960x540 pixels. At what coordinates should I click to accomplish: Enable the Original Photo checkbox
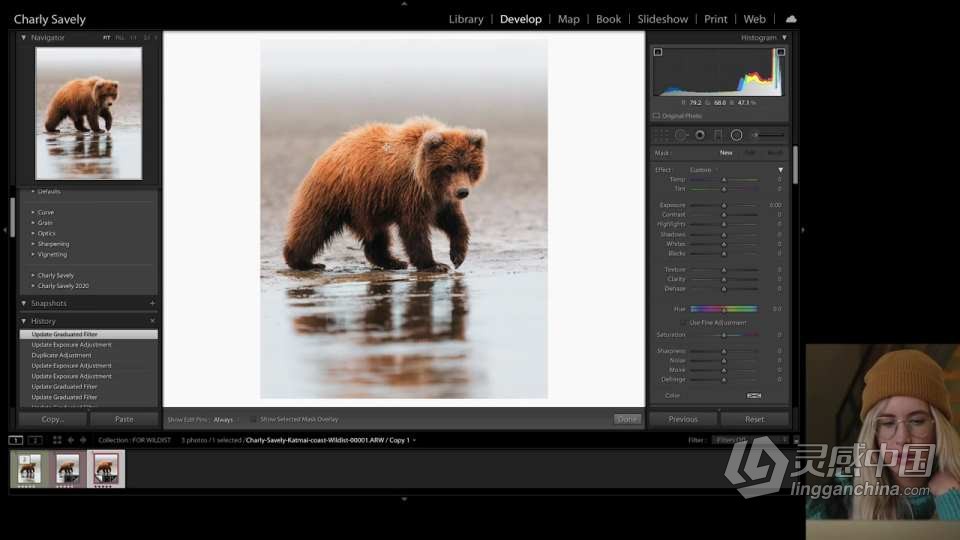pos(656,116)
